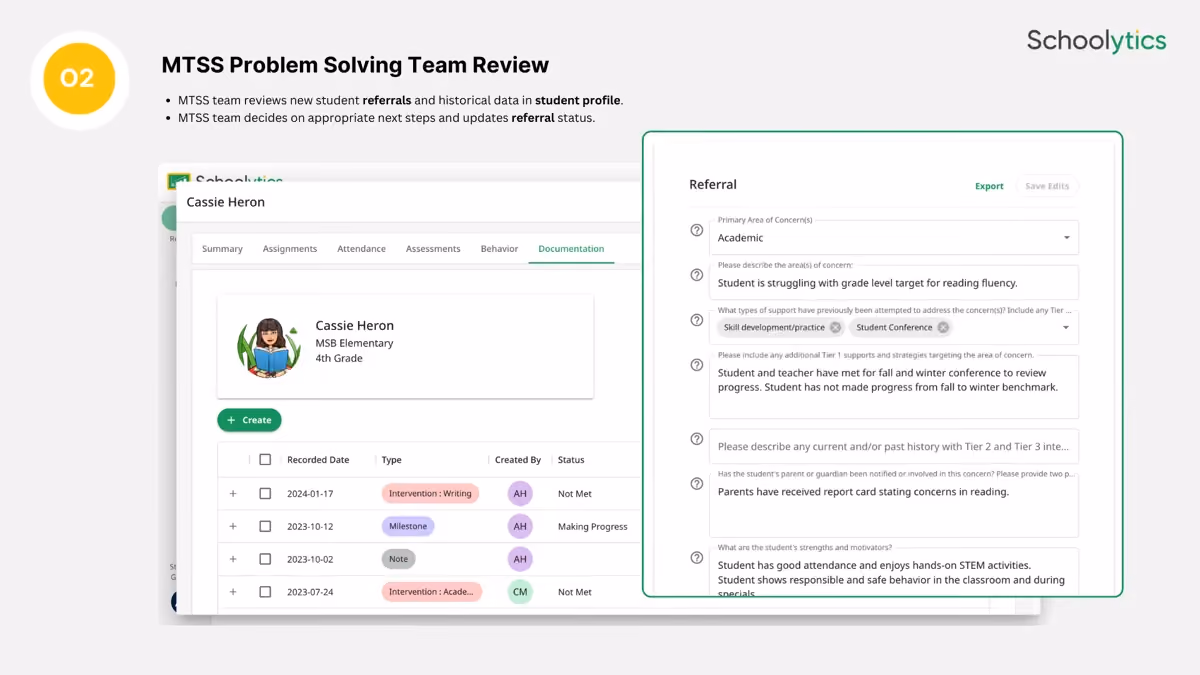Click the Not Met status on 2024-01-17 row

pyautogui.click(x=575, y=493)
